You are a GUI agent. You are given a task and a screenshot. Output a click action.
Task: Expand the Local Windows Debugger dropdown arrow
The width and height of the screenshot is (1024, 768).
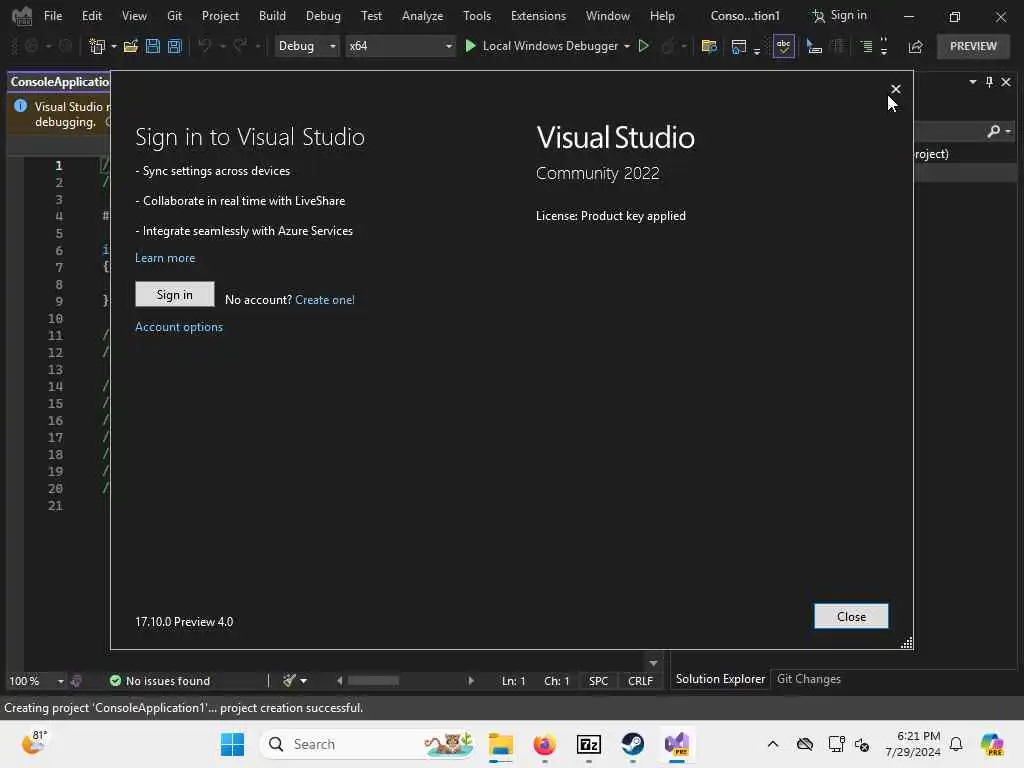coord(626,46)
